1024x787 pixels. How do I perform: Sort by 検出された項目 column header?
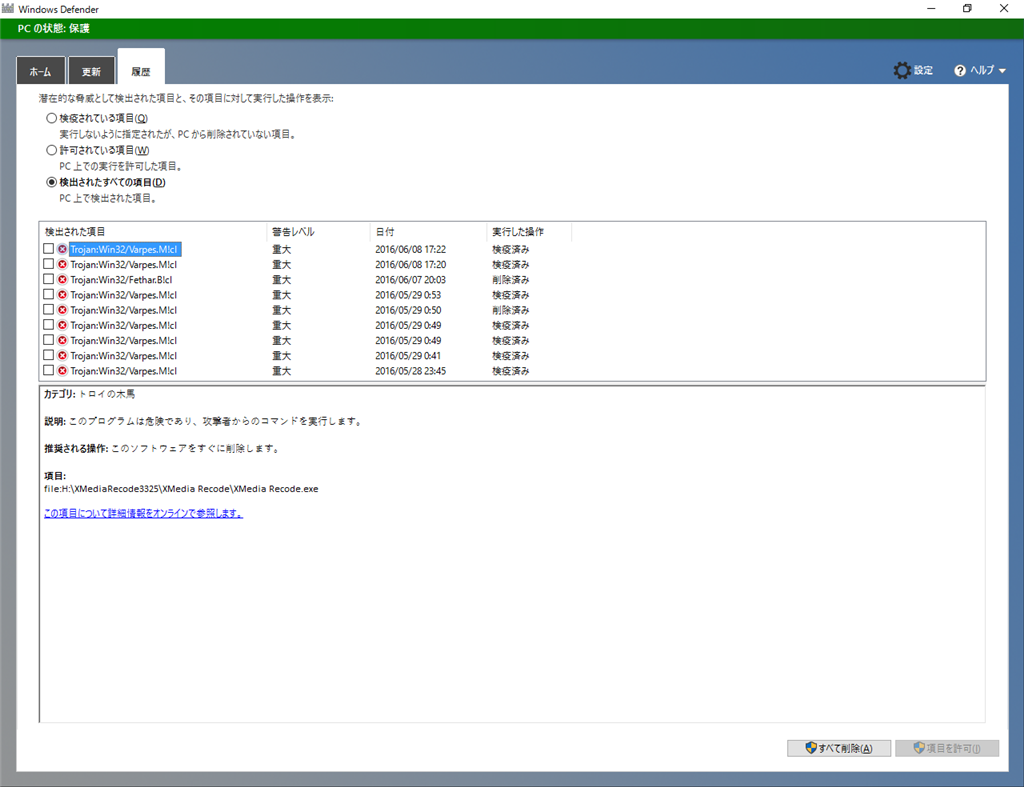tap(153, 232)
